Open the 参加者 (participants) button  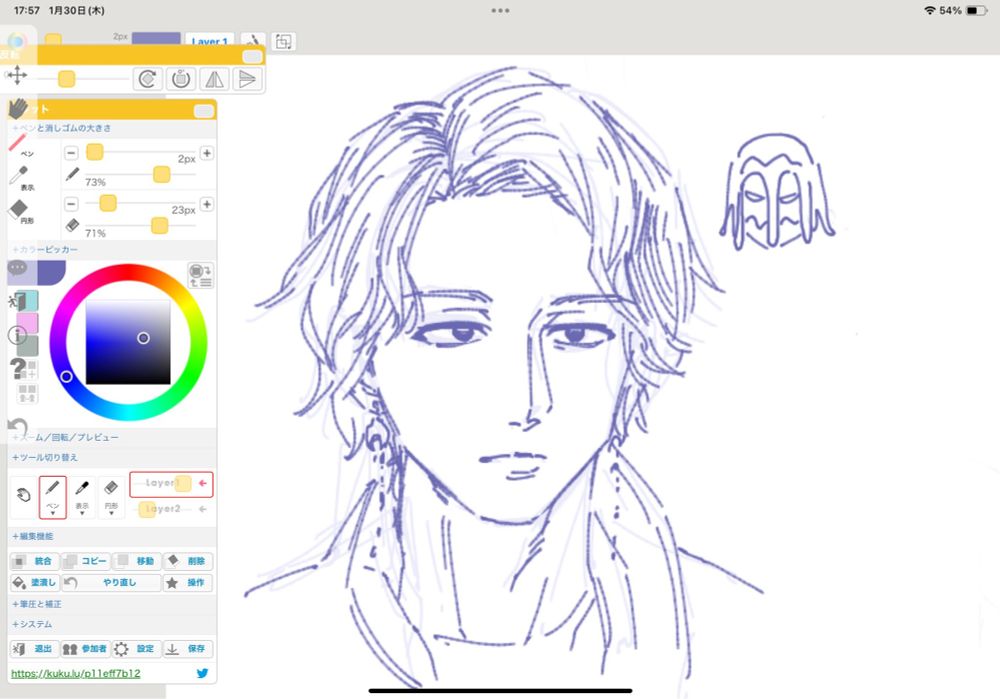pyautogui.click(x=85, y=649)
